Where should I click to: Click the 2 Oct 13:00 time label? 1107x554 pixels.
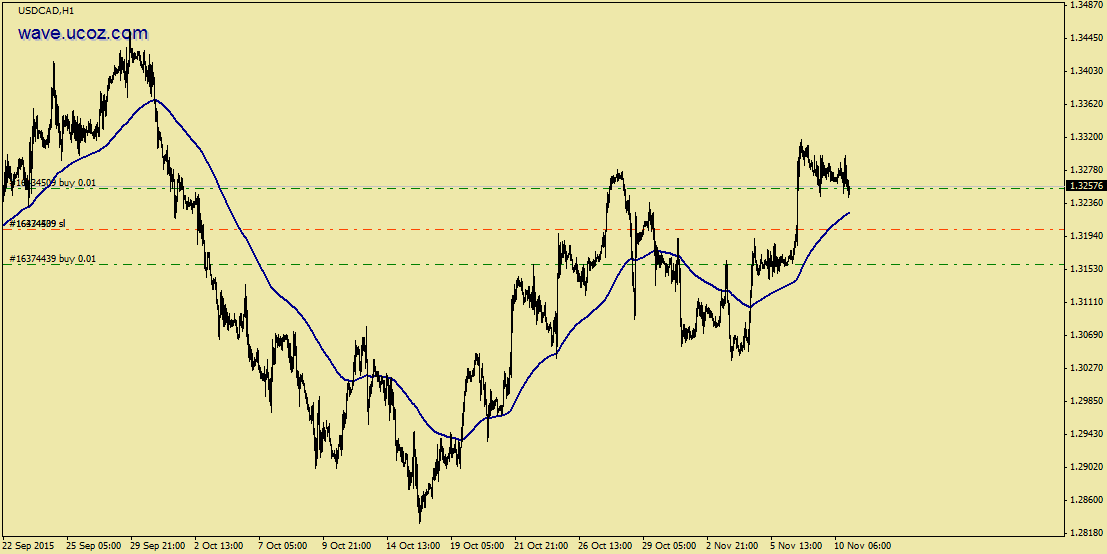coord(220,546)
